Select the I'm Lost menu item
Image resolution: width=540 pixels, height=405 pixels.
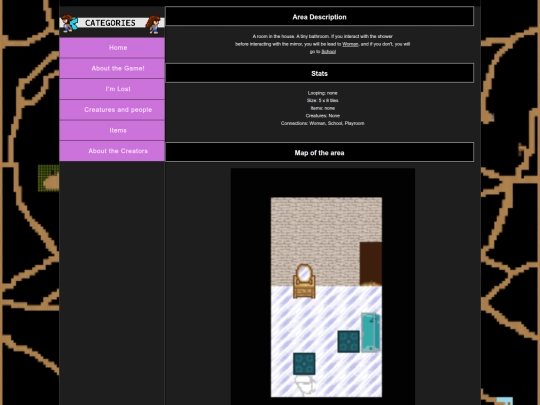tap(112, 89)
